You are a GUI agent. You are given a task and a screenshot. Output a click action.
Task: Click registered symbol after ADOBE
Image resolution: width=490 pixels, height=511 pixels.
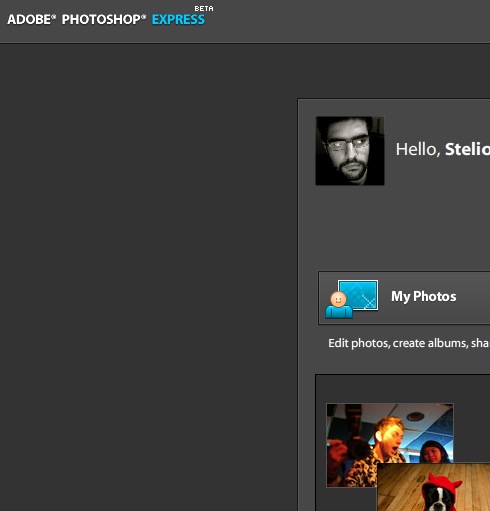coord(54,16)
